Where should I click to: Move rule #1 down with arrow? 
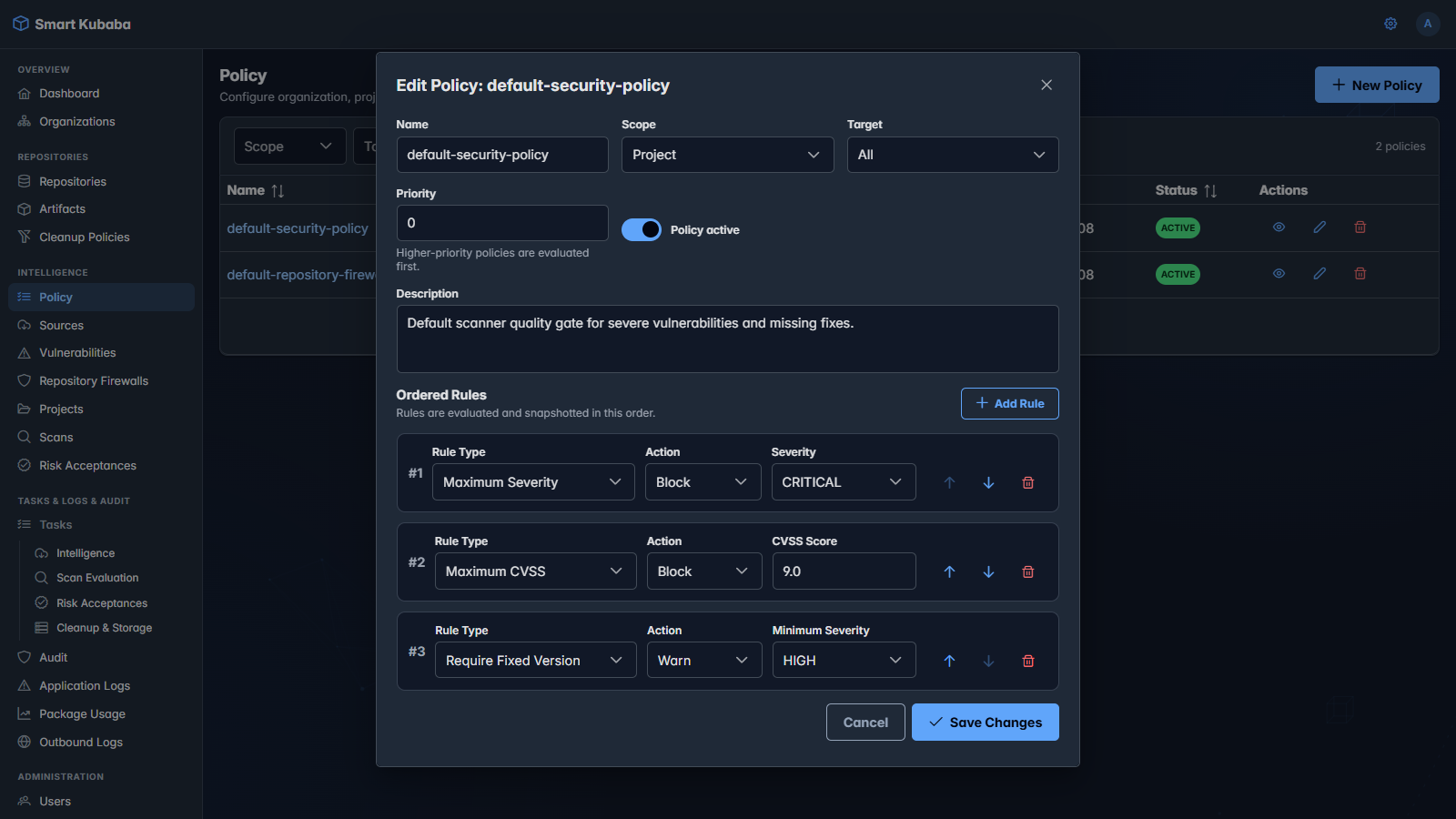[x=988, y=482]
